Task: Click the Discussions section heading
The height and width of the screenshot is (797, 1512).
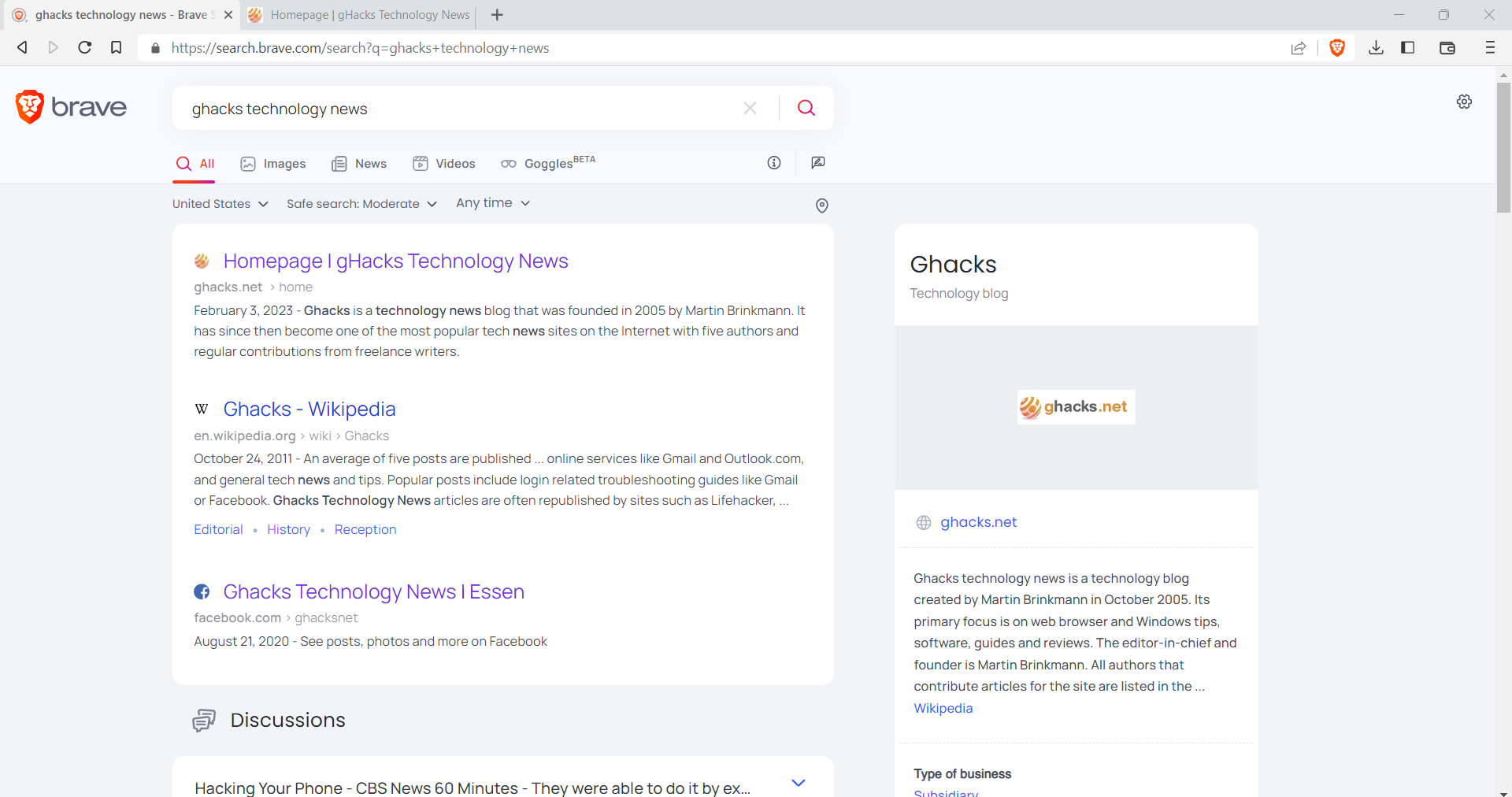Action: pos(287,720)
